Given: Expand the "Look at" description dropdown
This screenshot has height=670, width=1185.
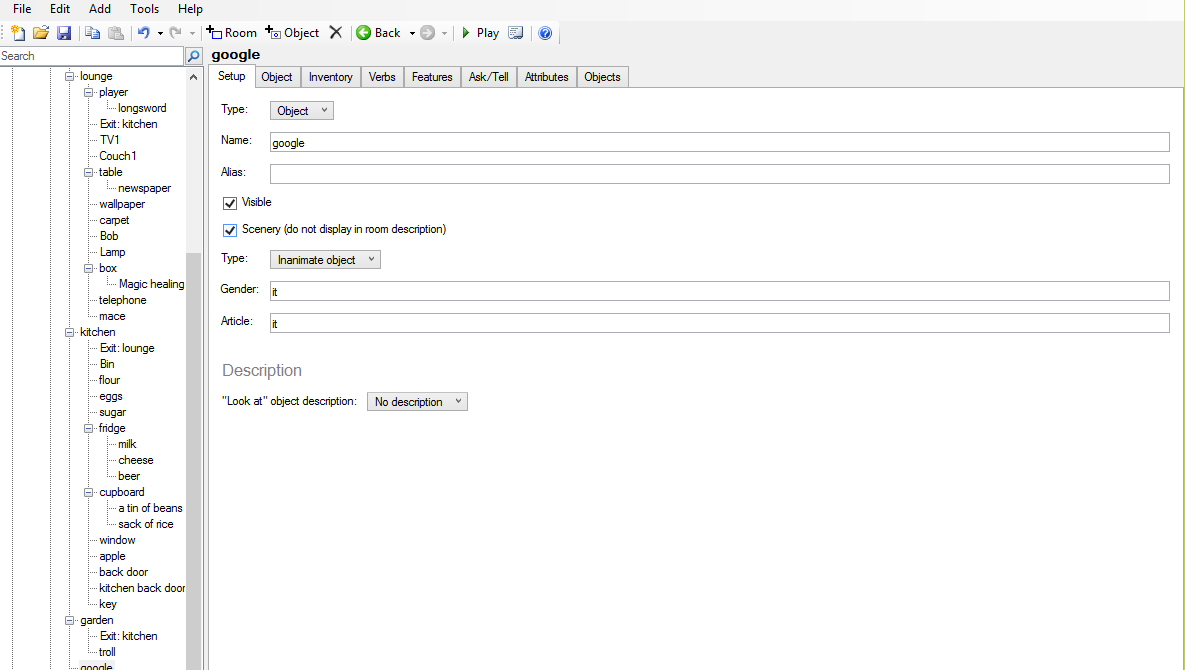Looking at the screenshot, I should (417, 402).
